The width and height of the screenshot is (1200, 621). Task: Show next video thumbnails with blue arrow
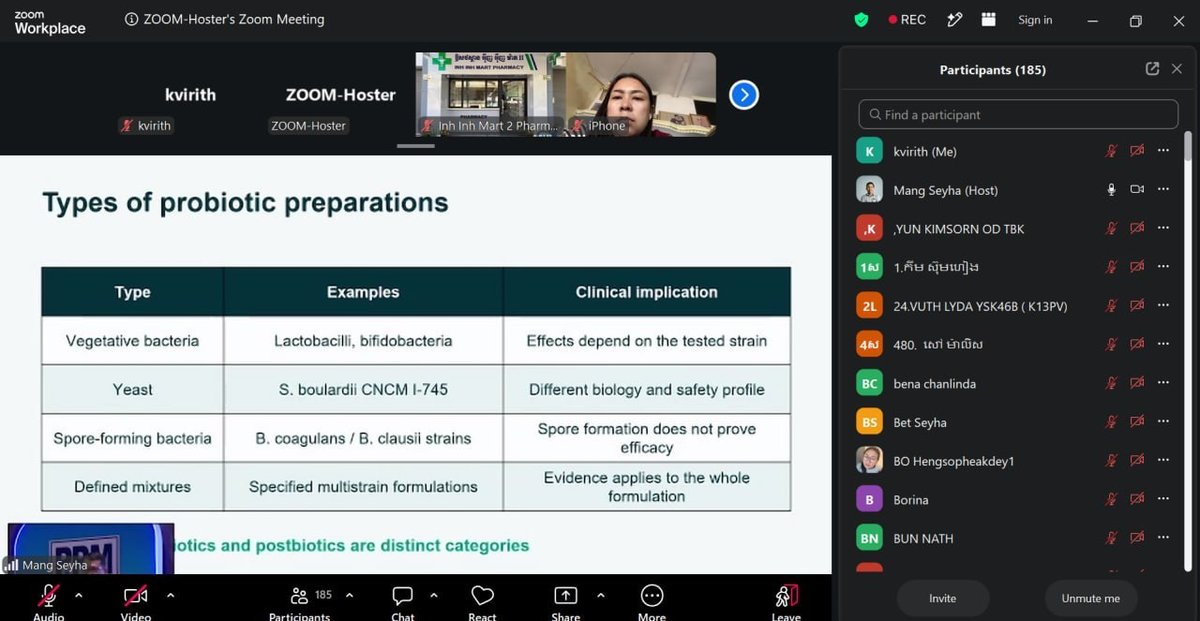click(x=744, y=95)
